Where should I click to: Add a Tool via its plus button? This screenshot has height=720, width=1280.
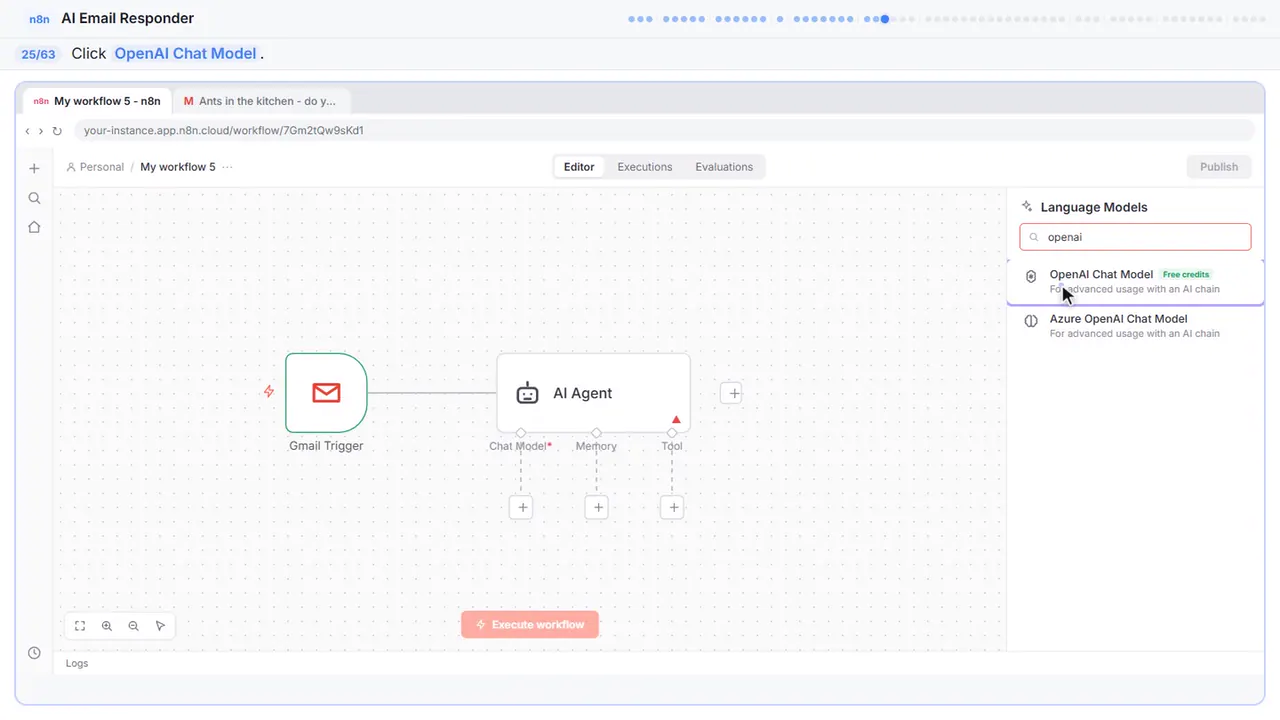673,508
